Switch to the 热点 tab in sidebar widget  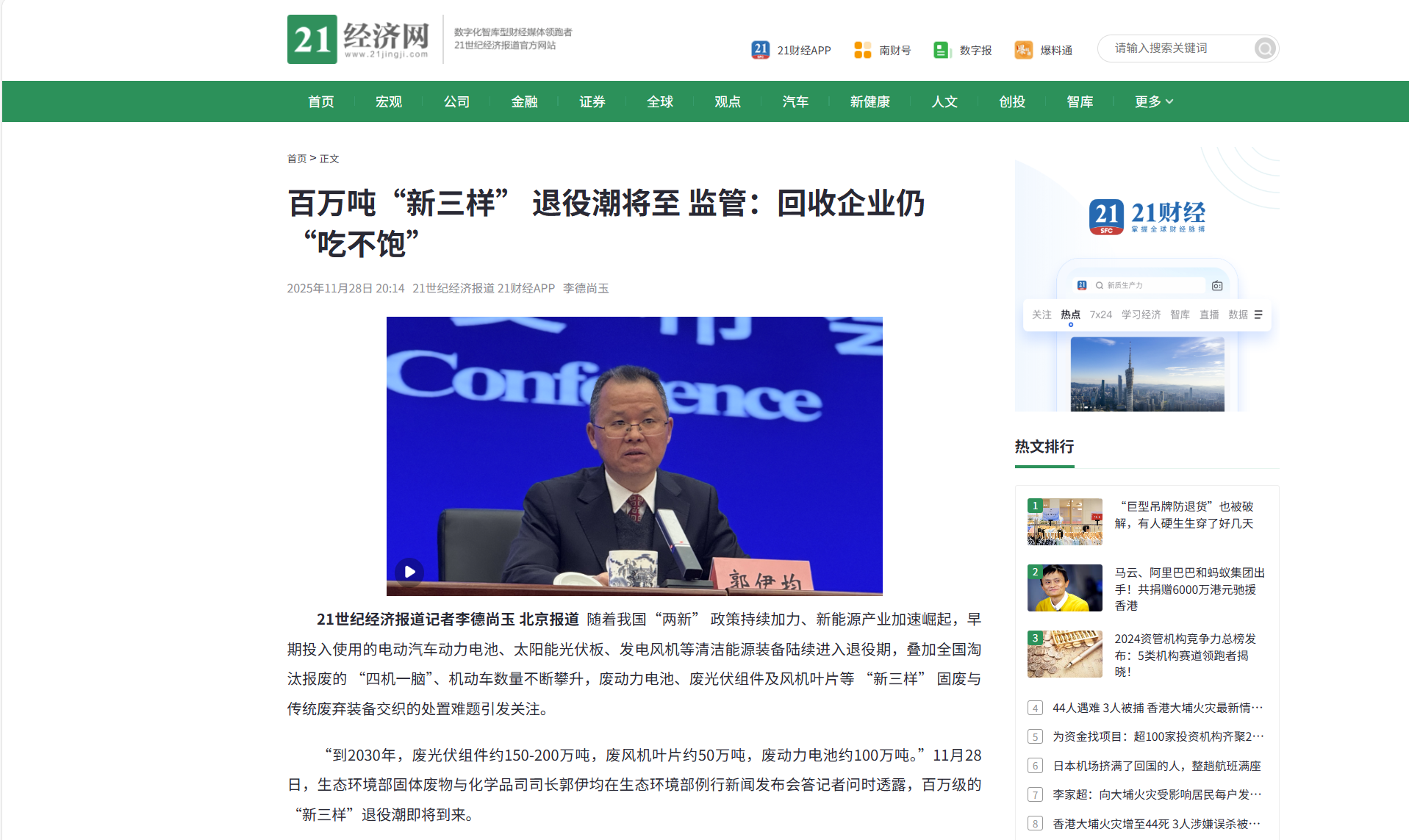1070,314
